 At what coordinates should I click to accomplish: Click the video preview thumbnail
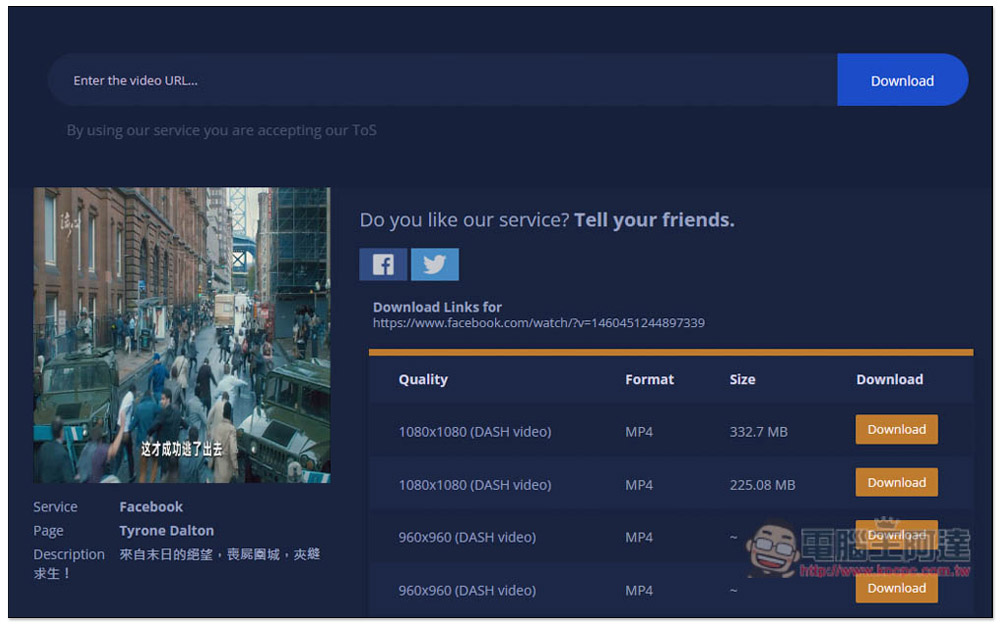[x=182, y=335]
